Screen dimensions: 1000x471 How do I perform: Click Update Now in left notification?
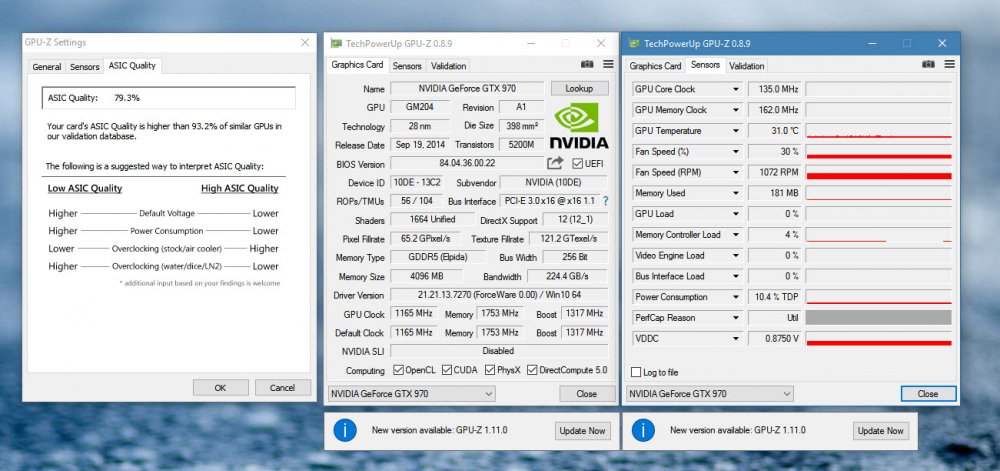pos(582,431)
